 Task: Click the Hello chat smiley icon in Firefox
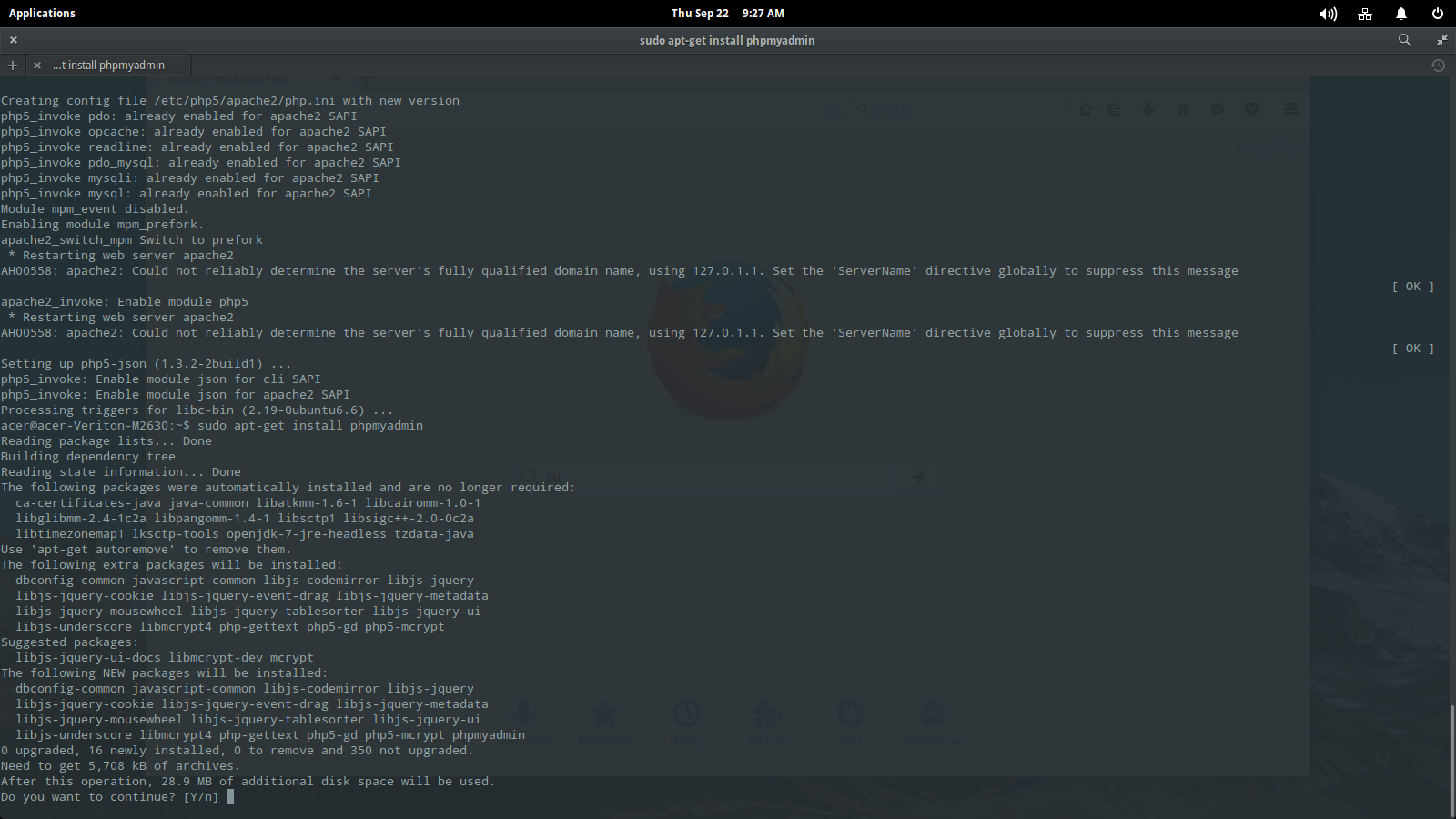point(1218,109)
